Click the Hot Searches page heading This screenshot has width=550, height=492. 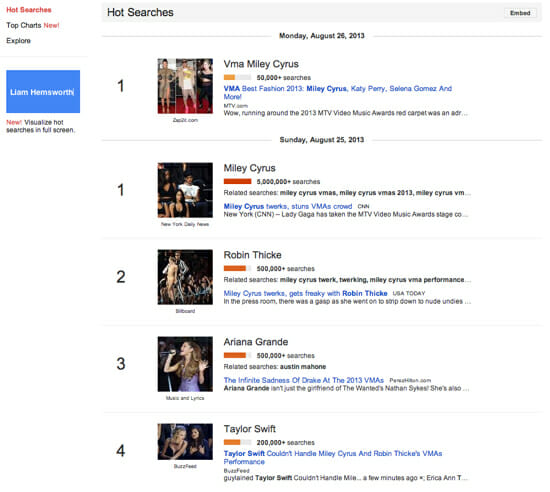(140, 13)
